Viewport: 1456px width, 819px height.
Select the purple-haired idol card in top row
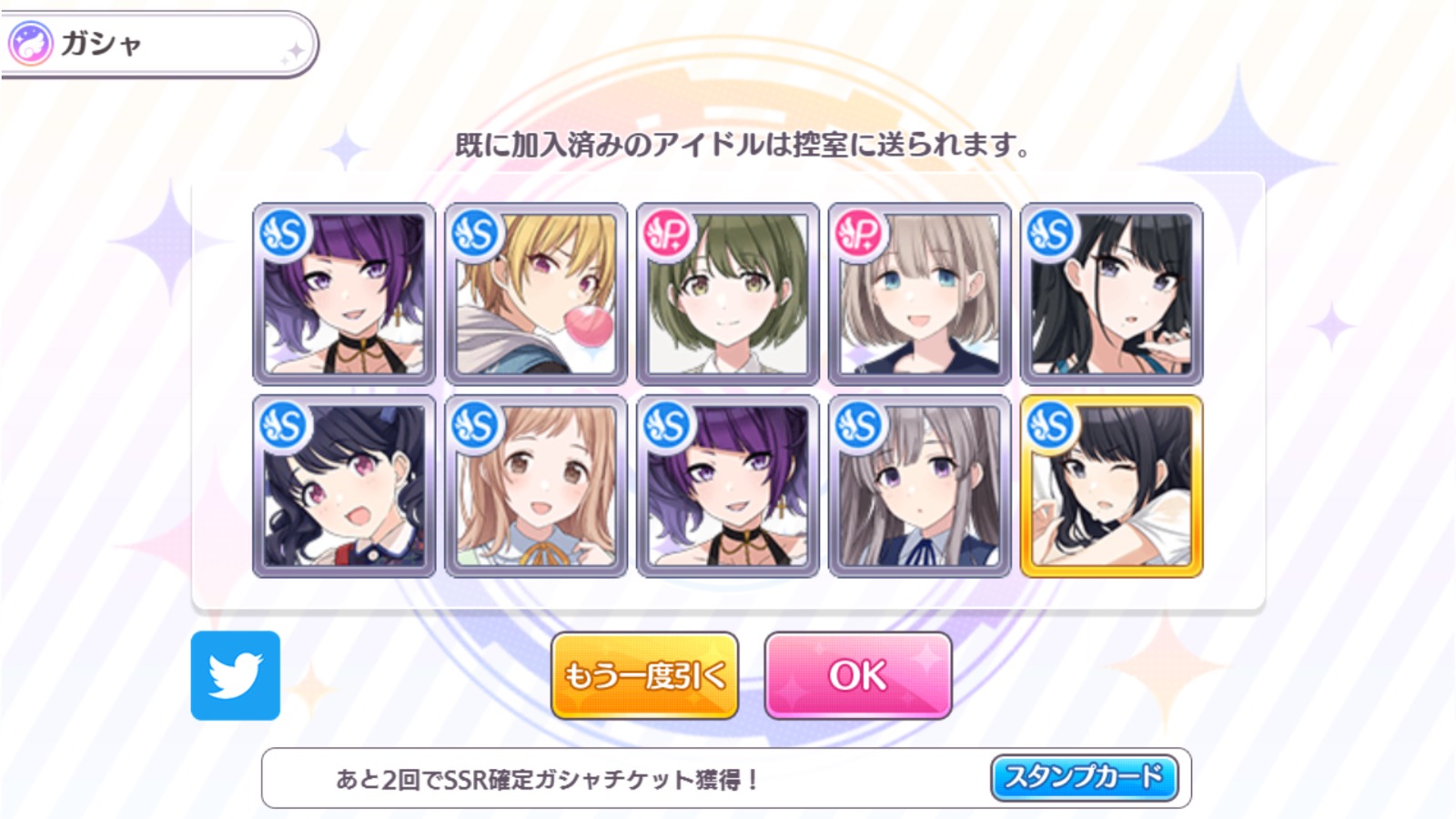pyautogui.click(x=344, y=294)
